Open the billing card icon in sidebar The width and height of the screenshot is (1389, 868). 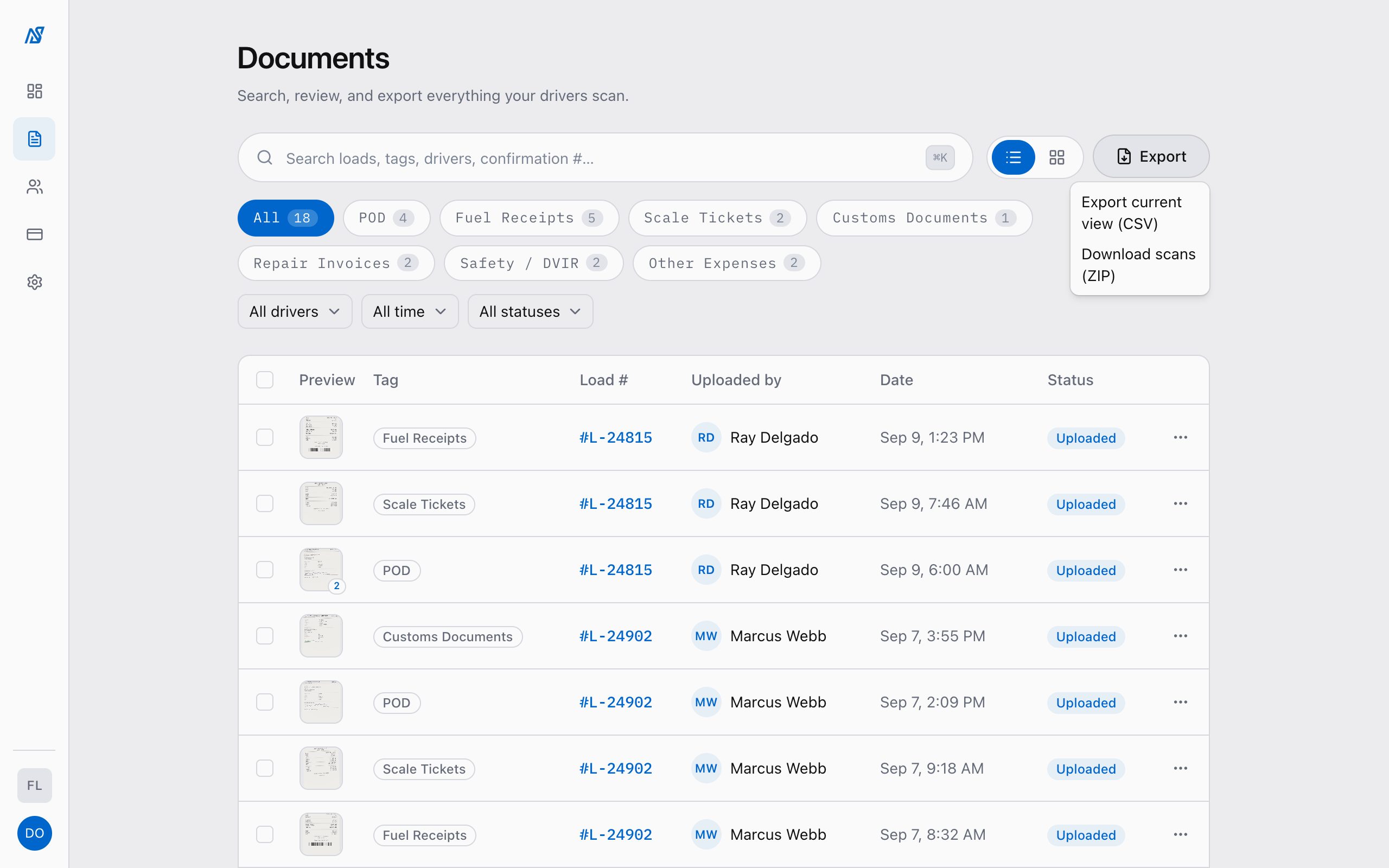coord(34,234)
